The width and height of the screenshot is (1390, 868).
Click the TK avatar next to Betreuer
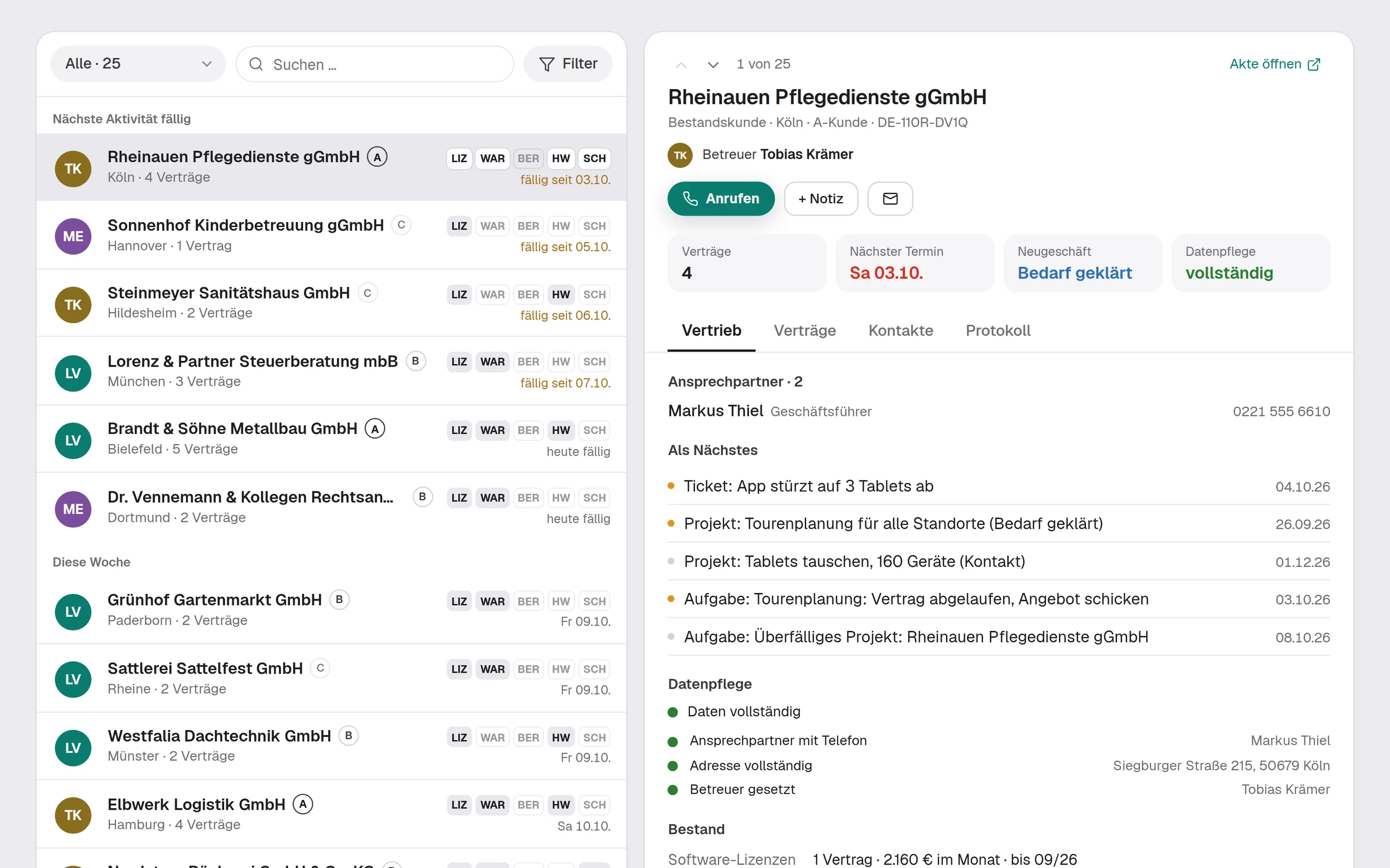[680, 155]
